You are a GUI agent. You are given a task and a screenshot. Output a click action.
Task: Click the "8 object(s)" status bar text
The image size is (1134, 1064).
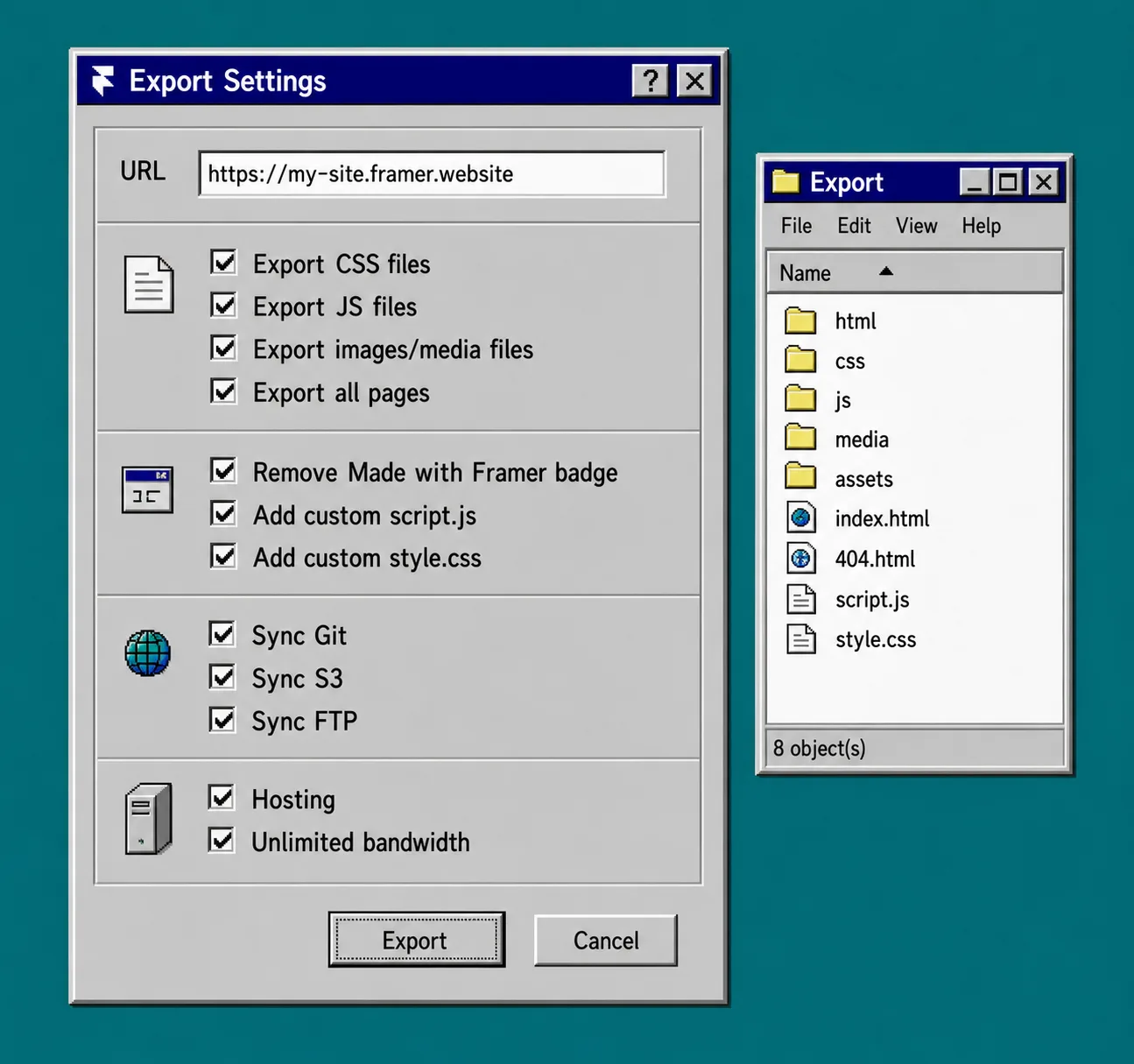coord(819,749)
